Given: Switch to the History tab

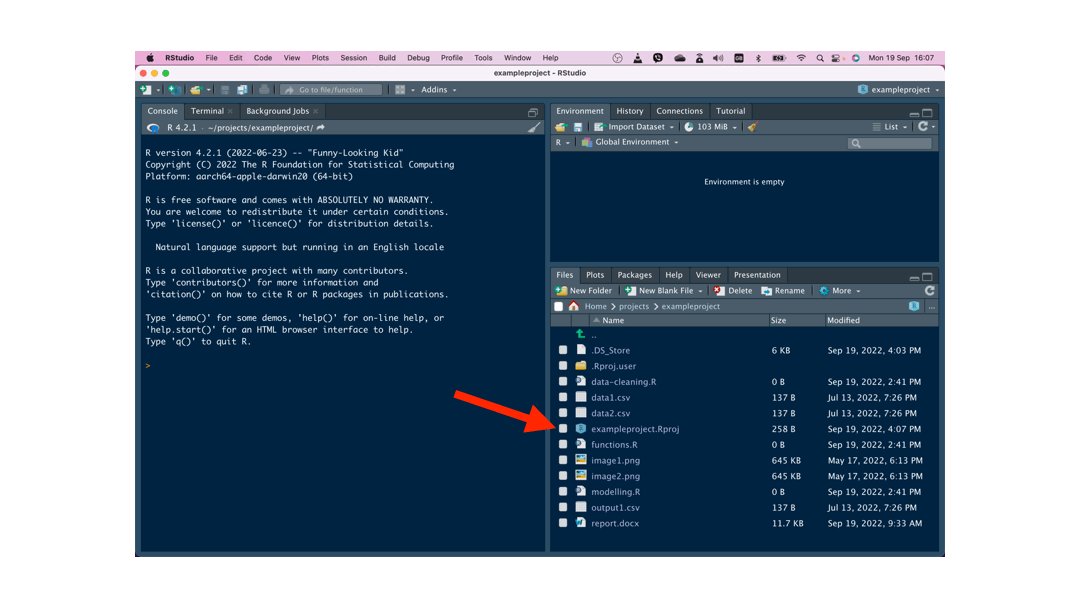Looking at the screenshot, I should (x=630, y=111).
